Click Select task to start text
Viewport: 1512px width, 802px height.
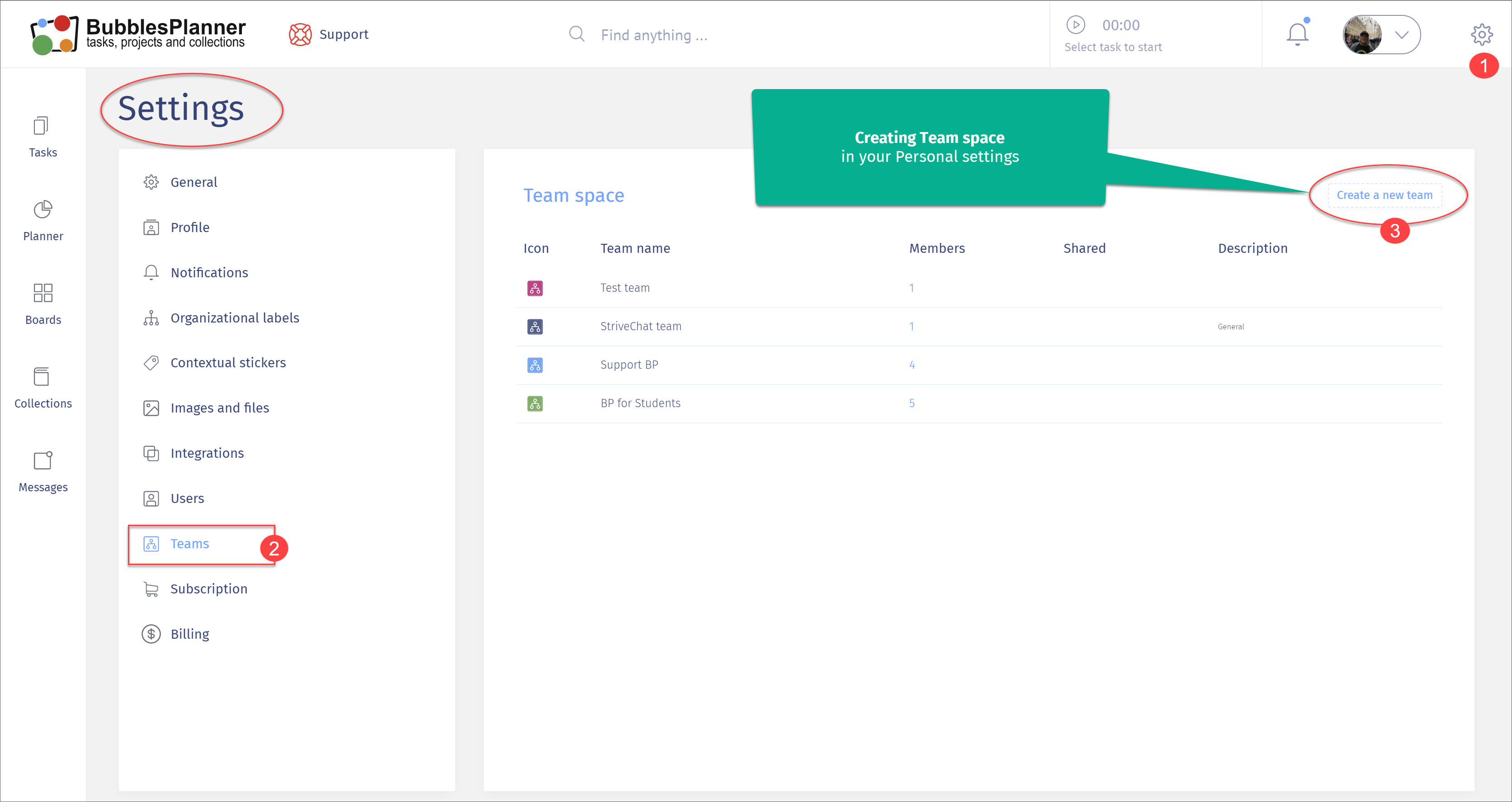tap(1113, 47)
